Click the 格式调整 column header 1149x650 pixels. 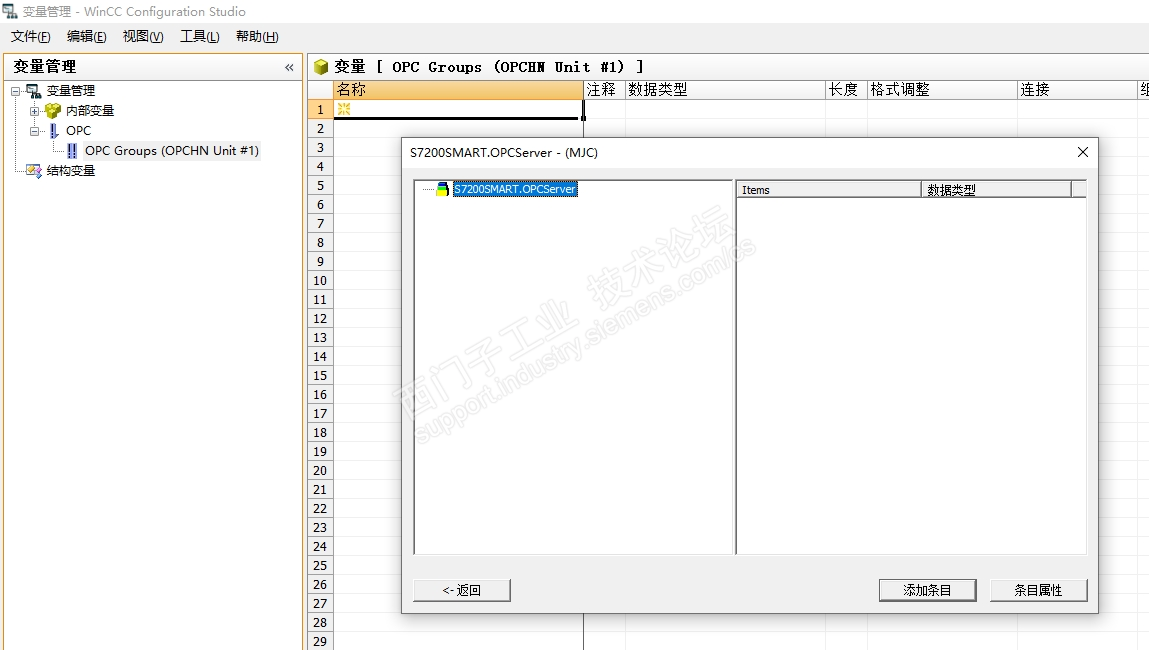(x=942, y=89)
